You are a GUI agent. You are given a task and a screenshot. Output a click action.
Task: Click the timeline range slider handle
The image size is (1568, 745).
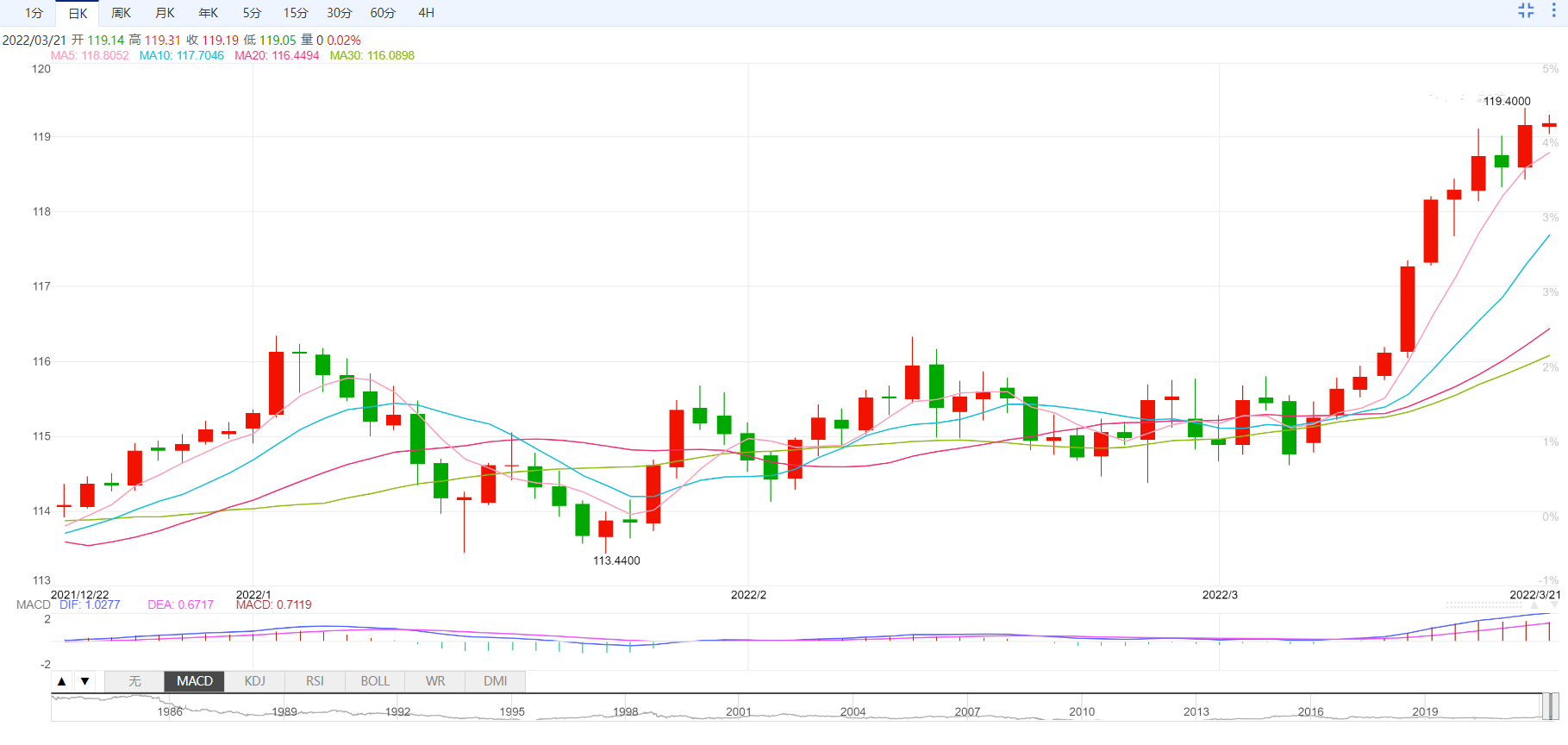[x=1549, y=706]
